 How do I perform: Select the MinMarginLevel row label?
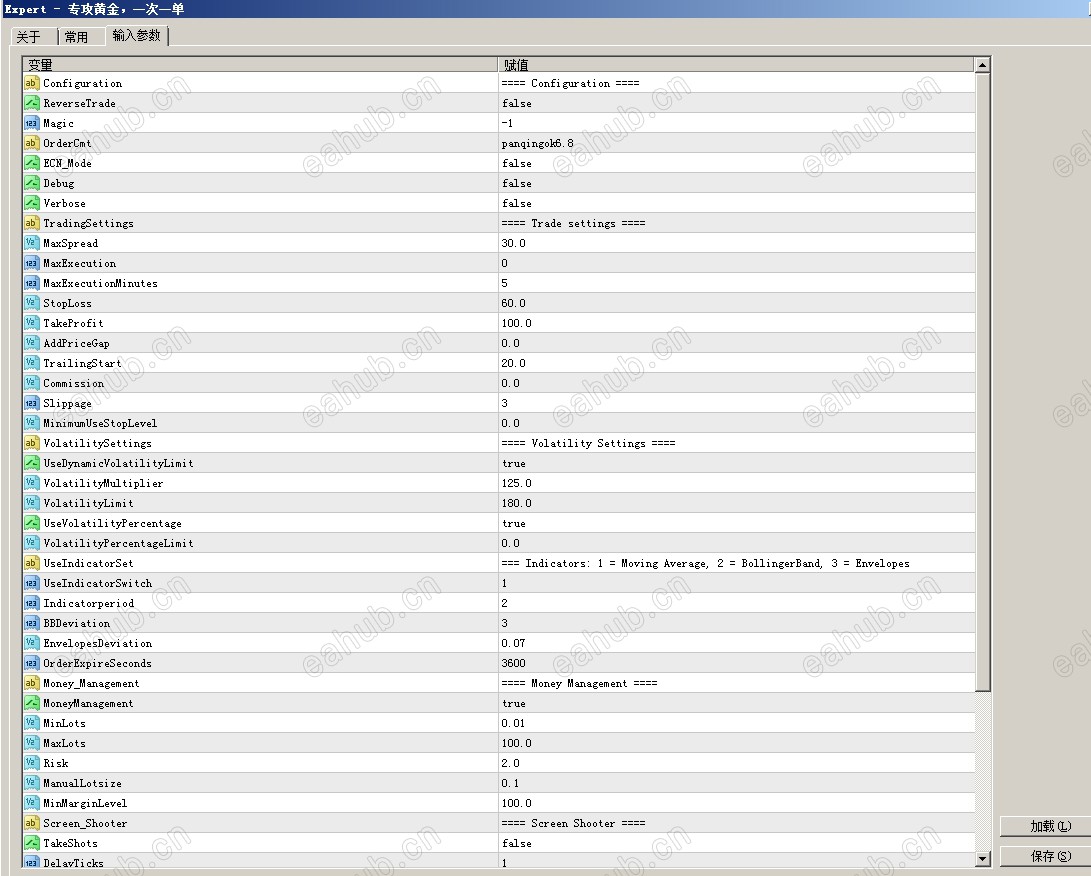click(x=85, y=804)
